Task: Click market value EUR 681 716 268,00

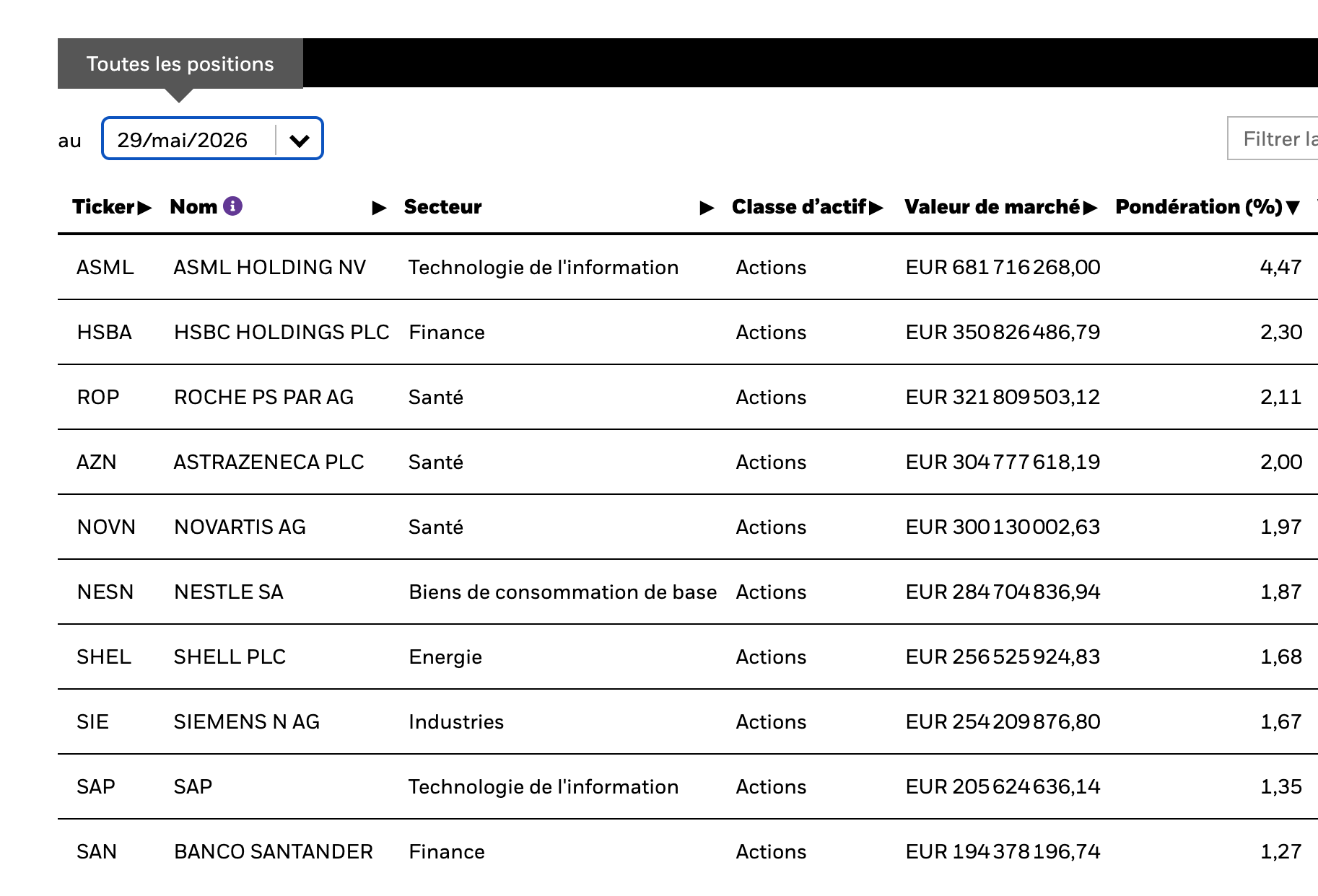Action: [1003, 268]
